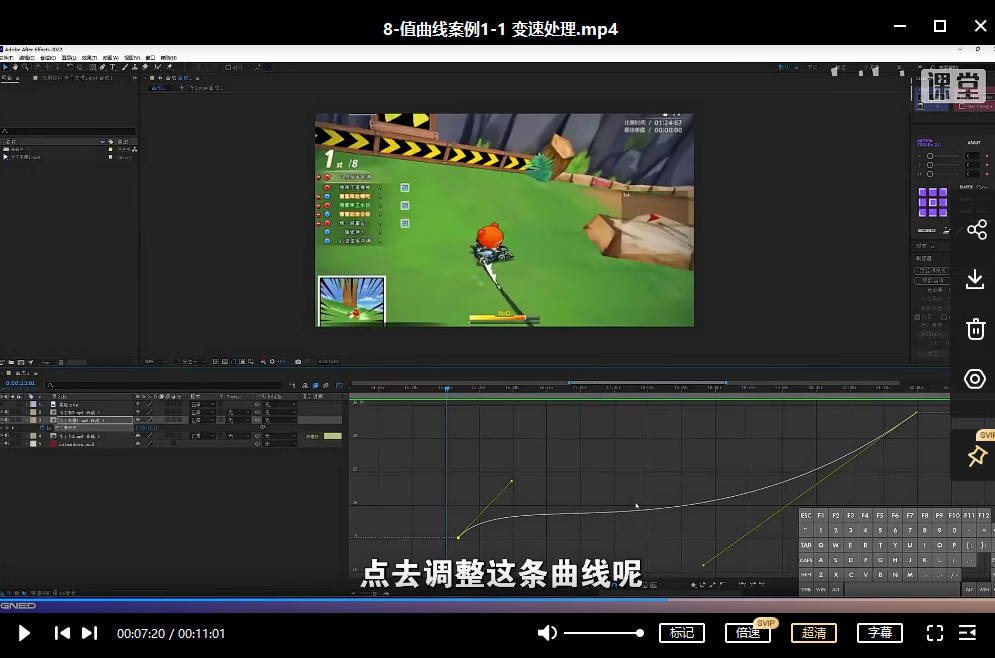The image size is (995, 658).
Task: Click the 标记 mark button
Action: [x=682, y=632]
